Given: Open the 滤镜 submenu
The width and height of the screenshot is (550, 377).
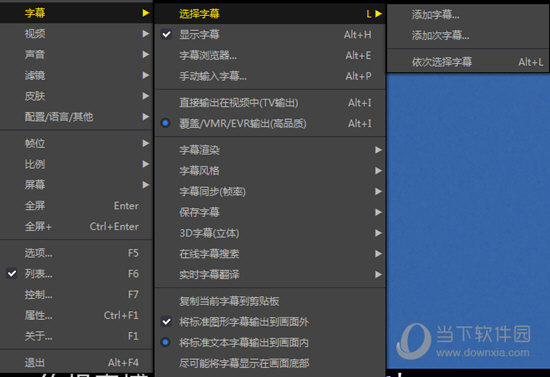Looking at the screenshot, I should [76, 75].
